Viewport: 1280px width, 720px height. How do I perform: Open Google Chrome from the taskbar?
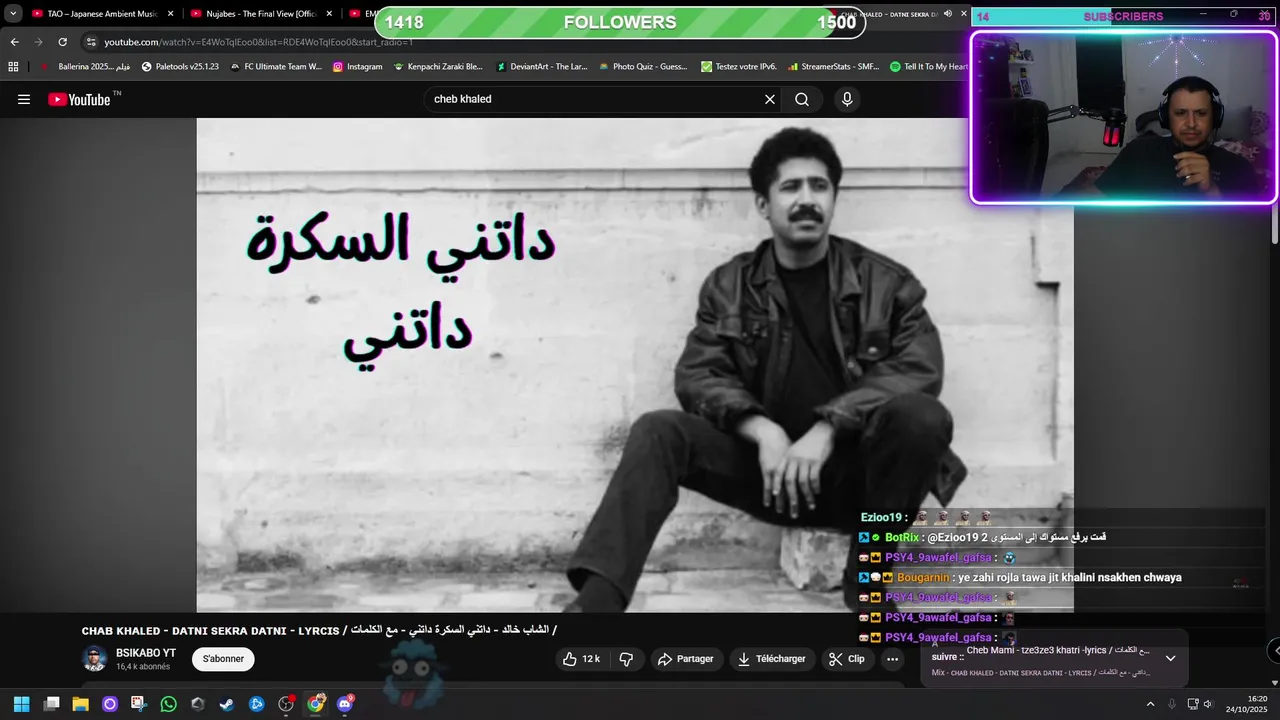(315, 704)
